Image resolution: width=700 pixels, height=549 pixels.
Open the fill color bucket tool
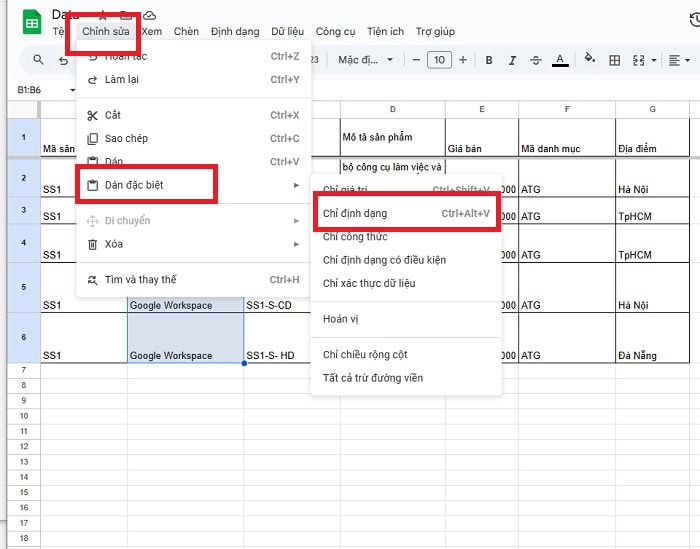[x=589, y=59]
